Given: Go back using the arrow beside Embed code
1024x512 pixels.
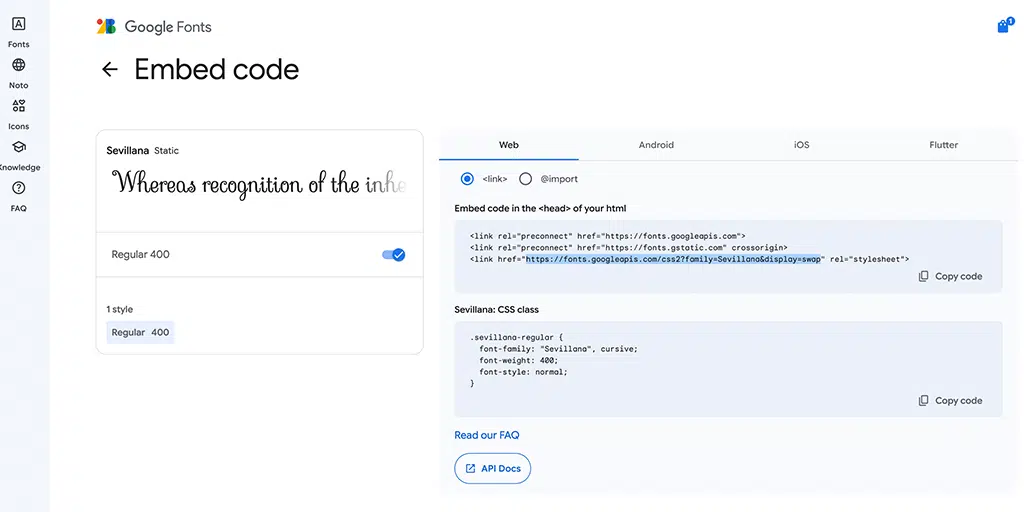Looking at the screenshot, I should click(110, 69).
